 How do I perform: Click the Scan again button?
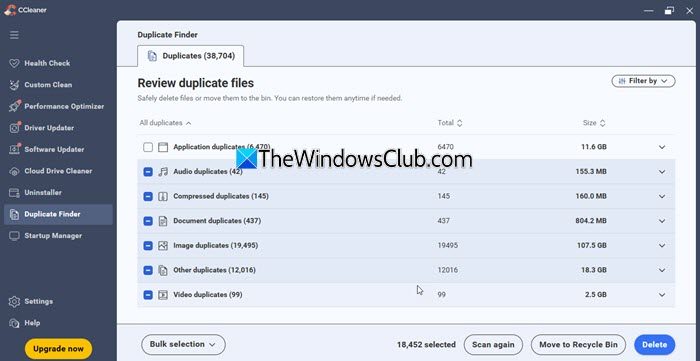click(493, 344)
